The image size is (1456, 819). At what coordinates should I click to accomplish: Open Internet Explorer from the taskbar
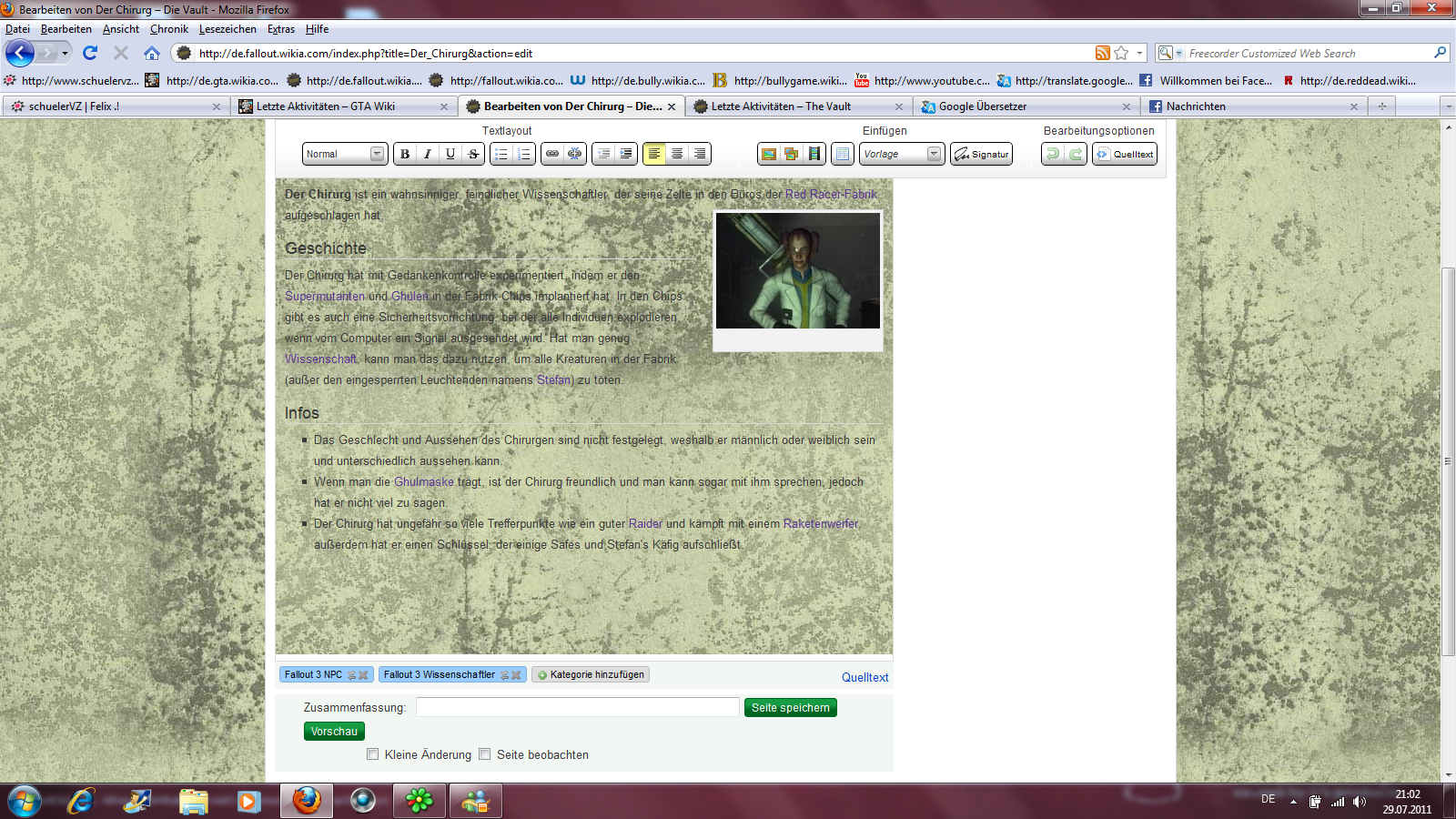pos(81,801)
